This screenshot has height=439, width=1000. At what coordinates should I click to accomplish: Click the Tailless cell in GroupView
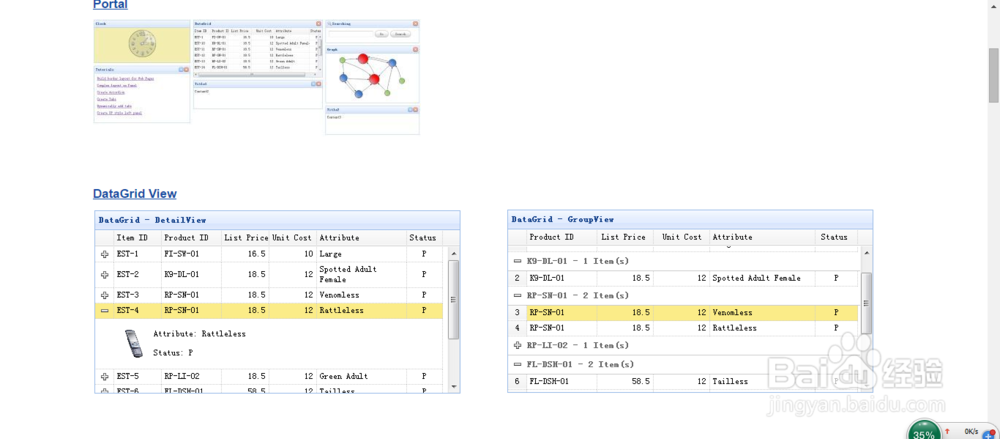(x=762, y=382)
